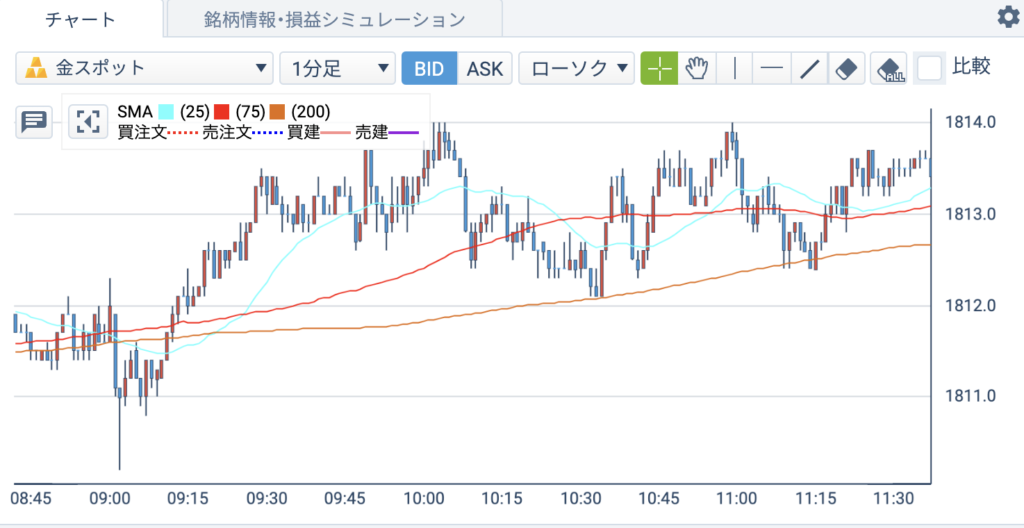
Task: Click the erase ALL drawings icon
Action: tap(889, 69)
